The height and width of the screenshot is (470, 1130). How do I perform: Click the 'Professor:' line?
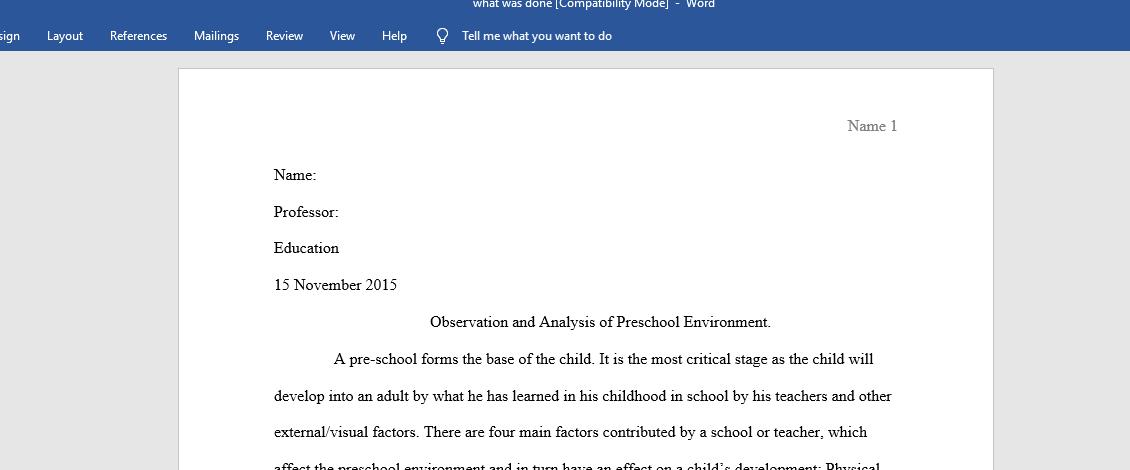click(x=306, y=212)
